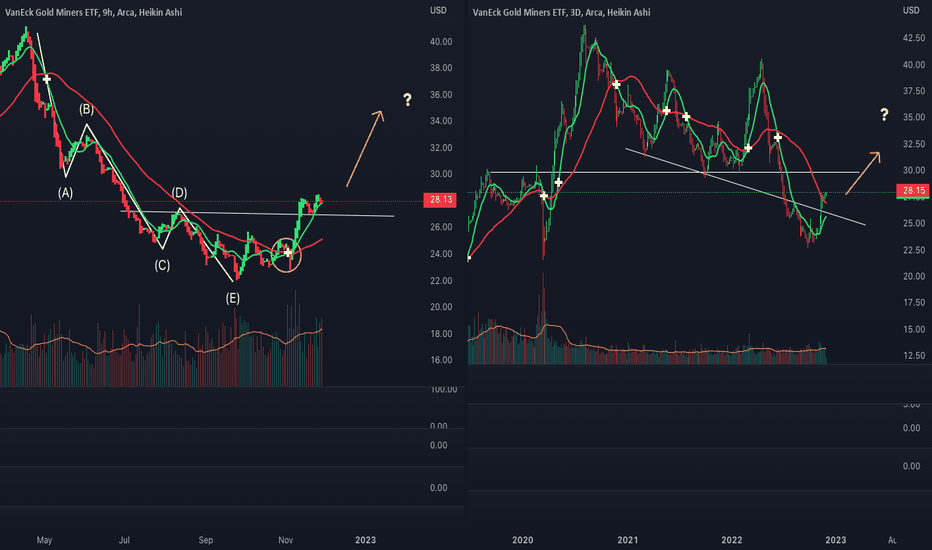Click the question mark on the 9h chart
This screenshot has width=932, height=550.
click(407, 99)
